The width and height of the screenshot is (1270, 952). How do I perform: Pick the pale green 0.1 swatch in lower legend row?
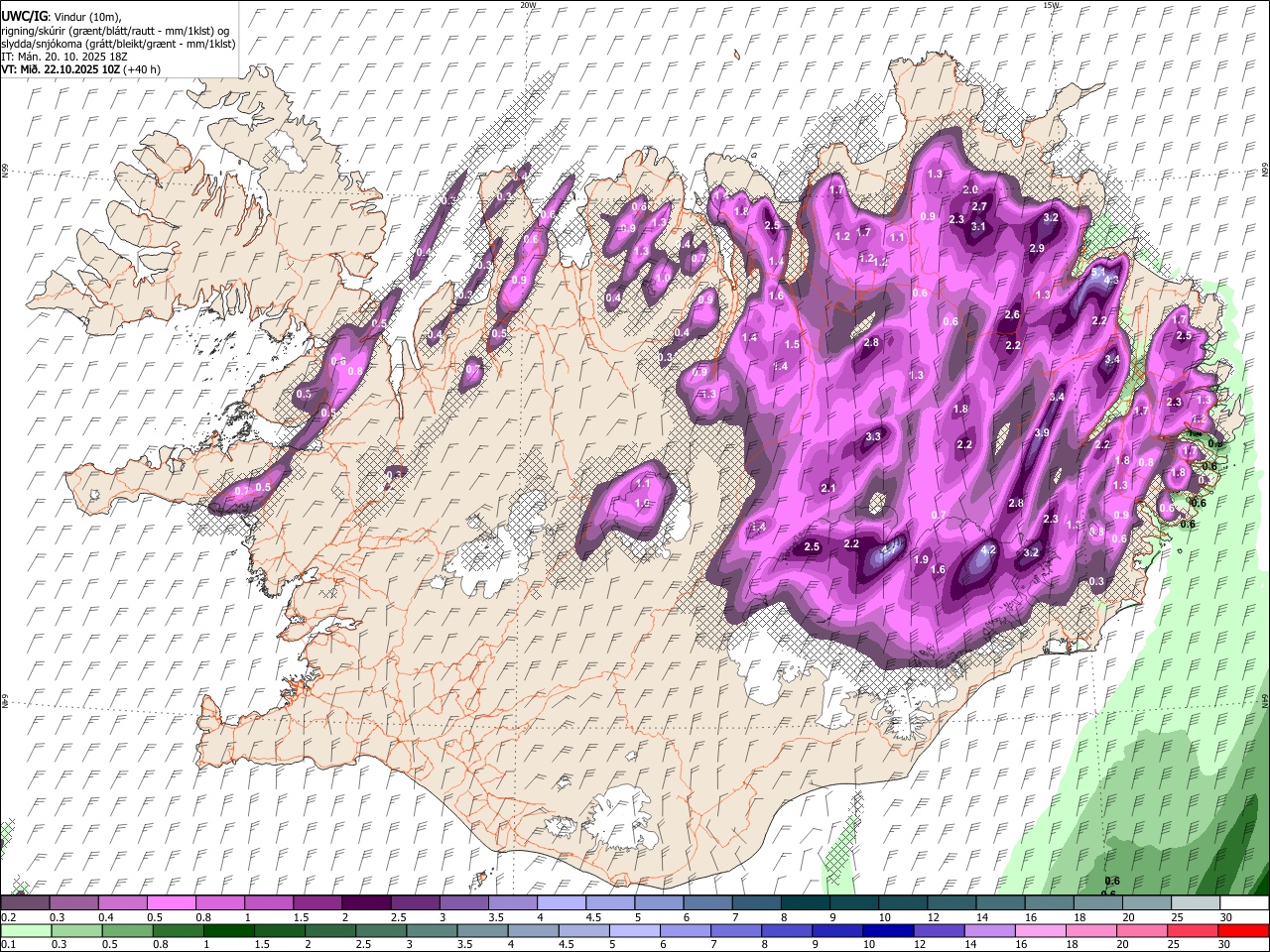click(26, 930)
